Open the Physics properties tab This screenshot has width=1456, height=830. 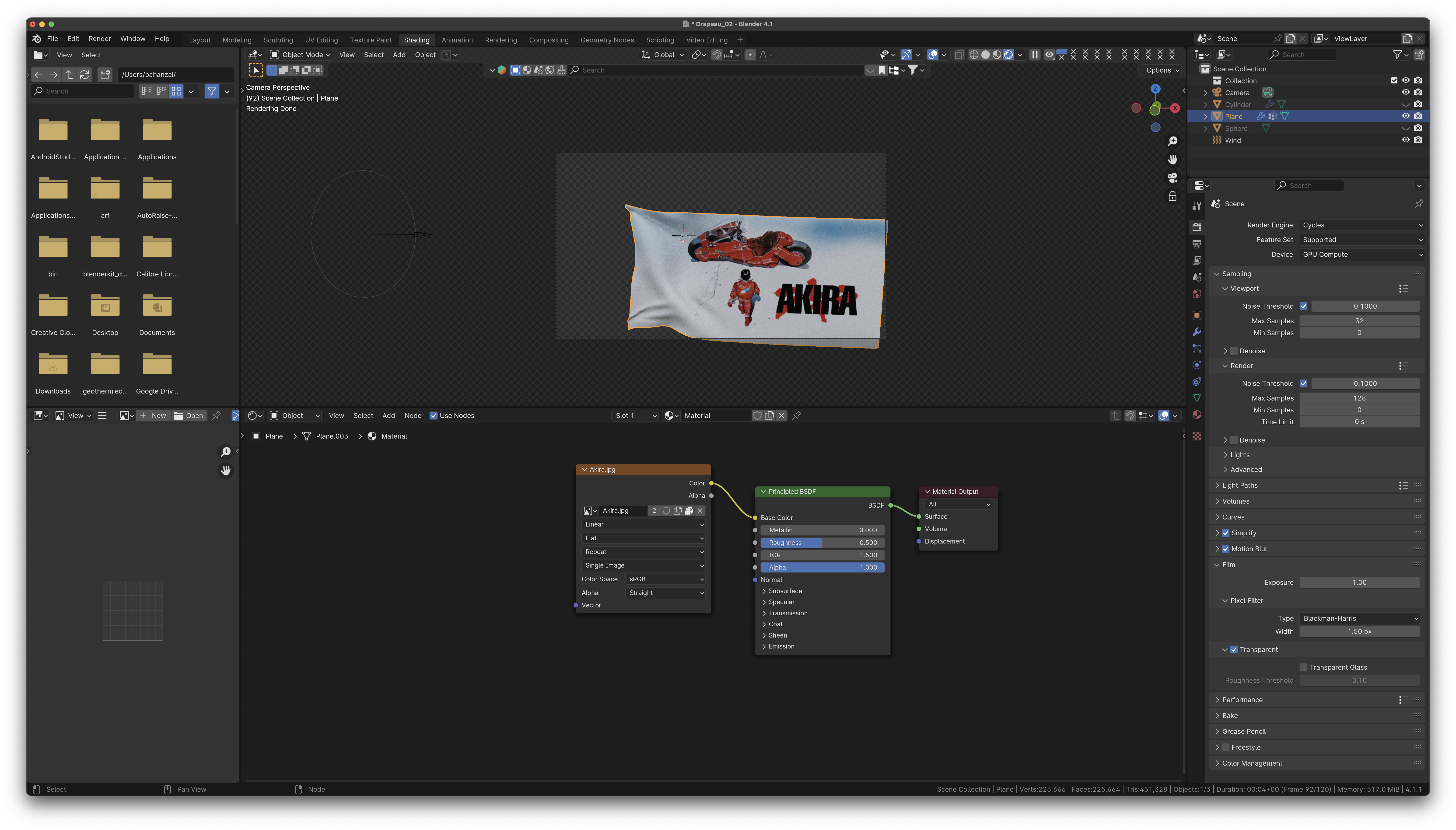1197,365
